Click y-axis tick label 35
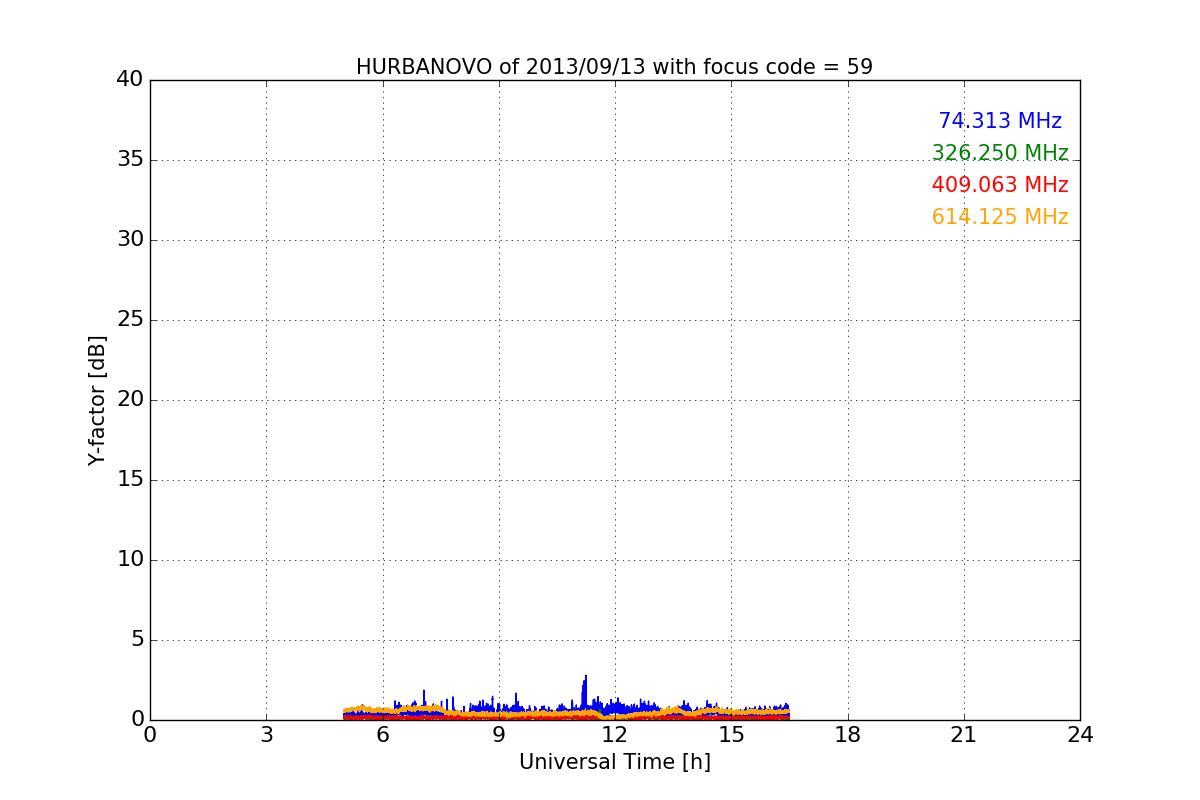 [130, 160]
